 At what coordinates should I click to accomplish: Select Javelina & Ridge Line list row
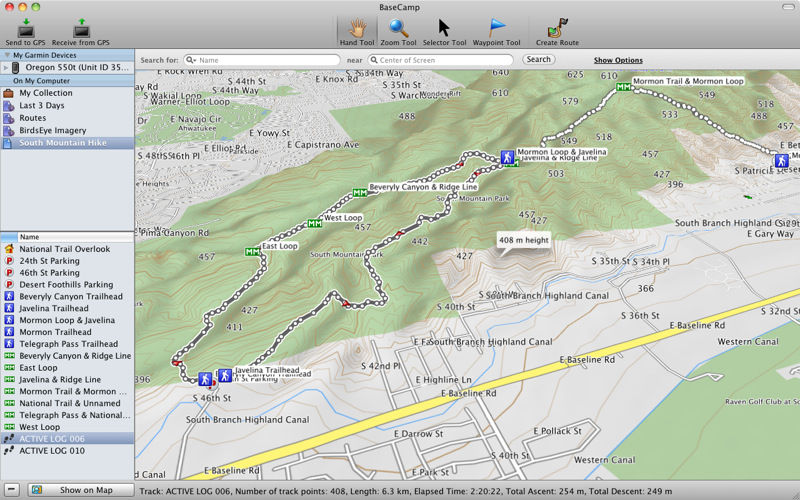click(67, 380)
